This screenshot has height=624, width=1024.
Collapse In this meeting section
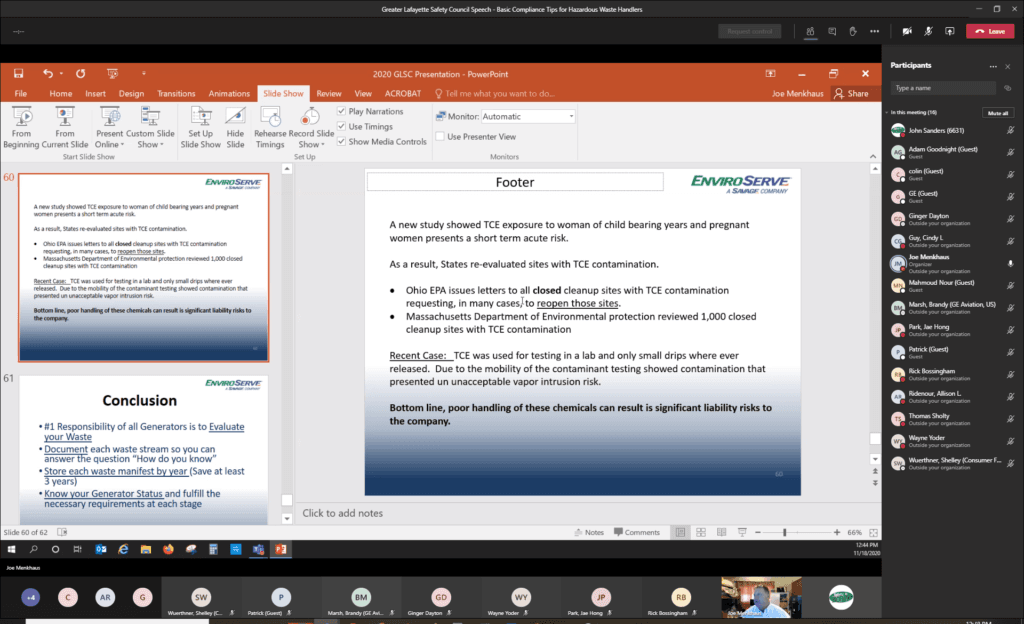tap(887, 112)
